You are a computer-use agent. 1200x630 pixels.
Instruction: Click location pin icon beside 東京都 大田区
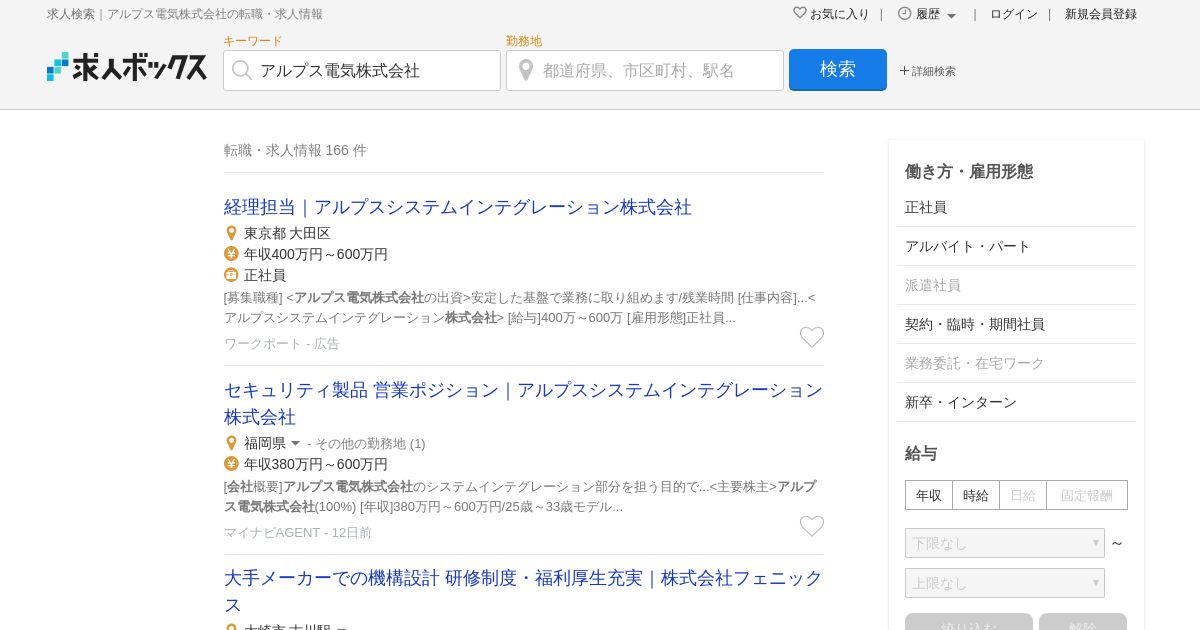coord(231,233)
